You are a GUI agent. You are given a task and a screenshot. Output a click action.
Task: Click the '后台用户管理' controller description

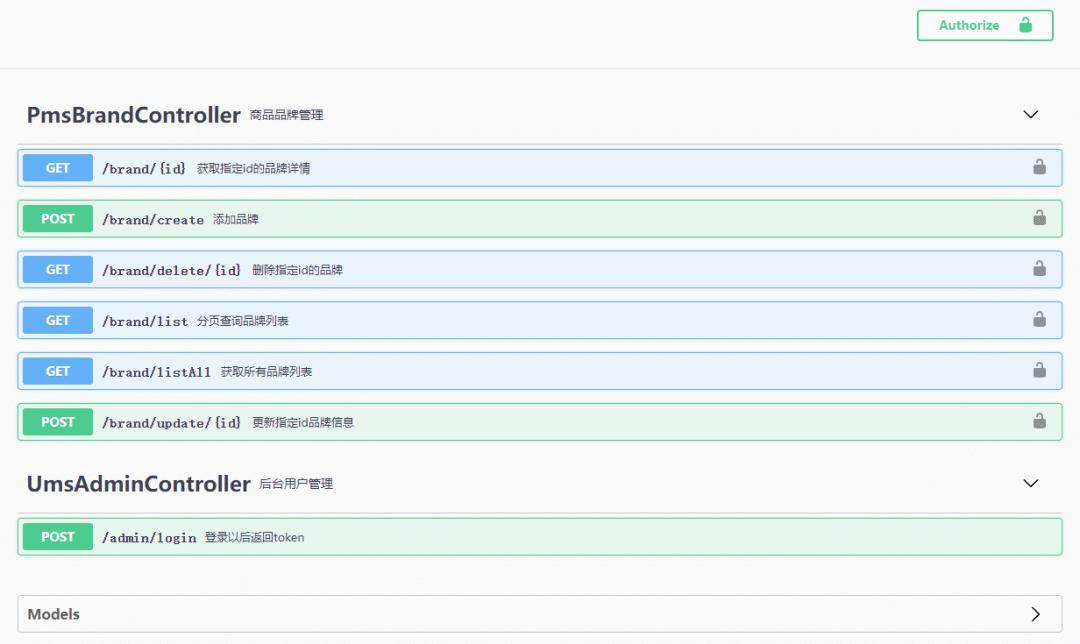pos(296,484)
